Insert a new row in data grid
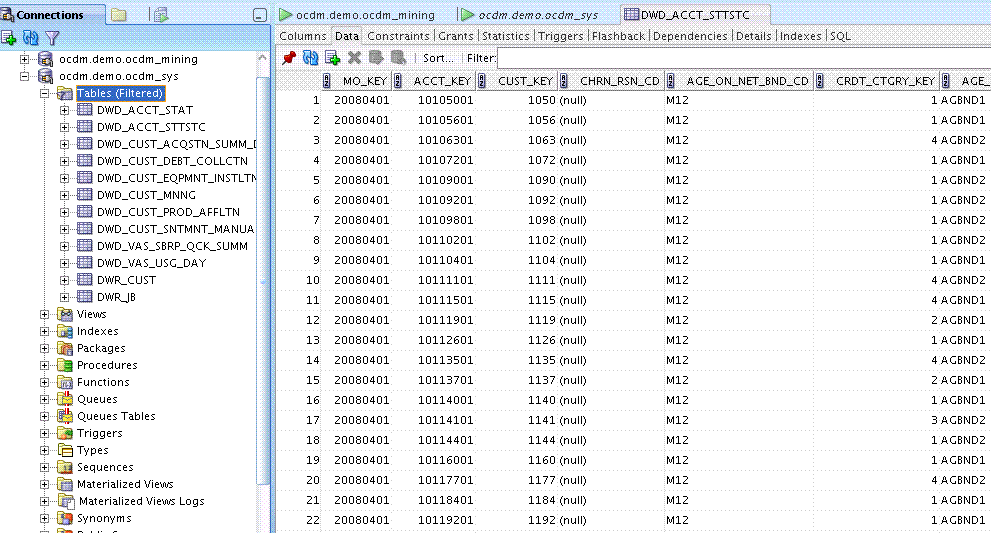 tap(332, 58)
